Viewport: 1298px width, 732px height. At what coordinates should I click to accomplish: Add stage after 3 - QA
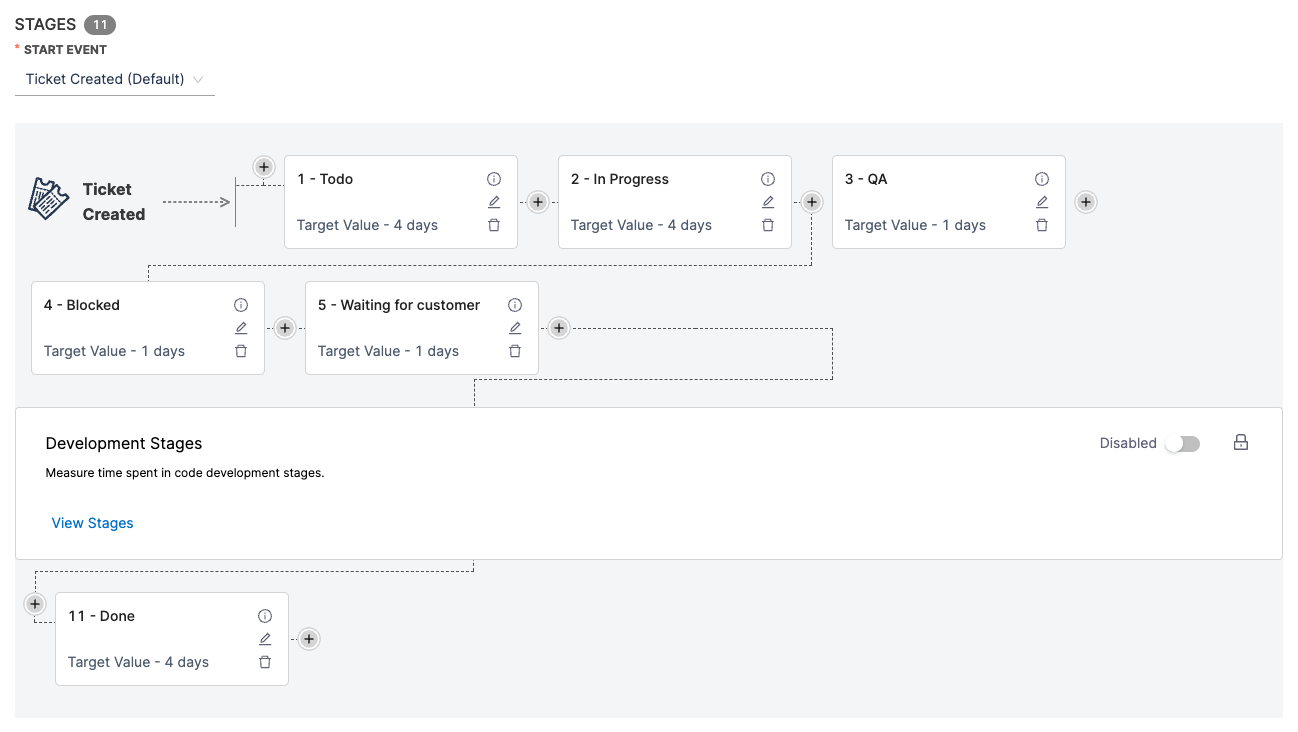pos(1086,202)
